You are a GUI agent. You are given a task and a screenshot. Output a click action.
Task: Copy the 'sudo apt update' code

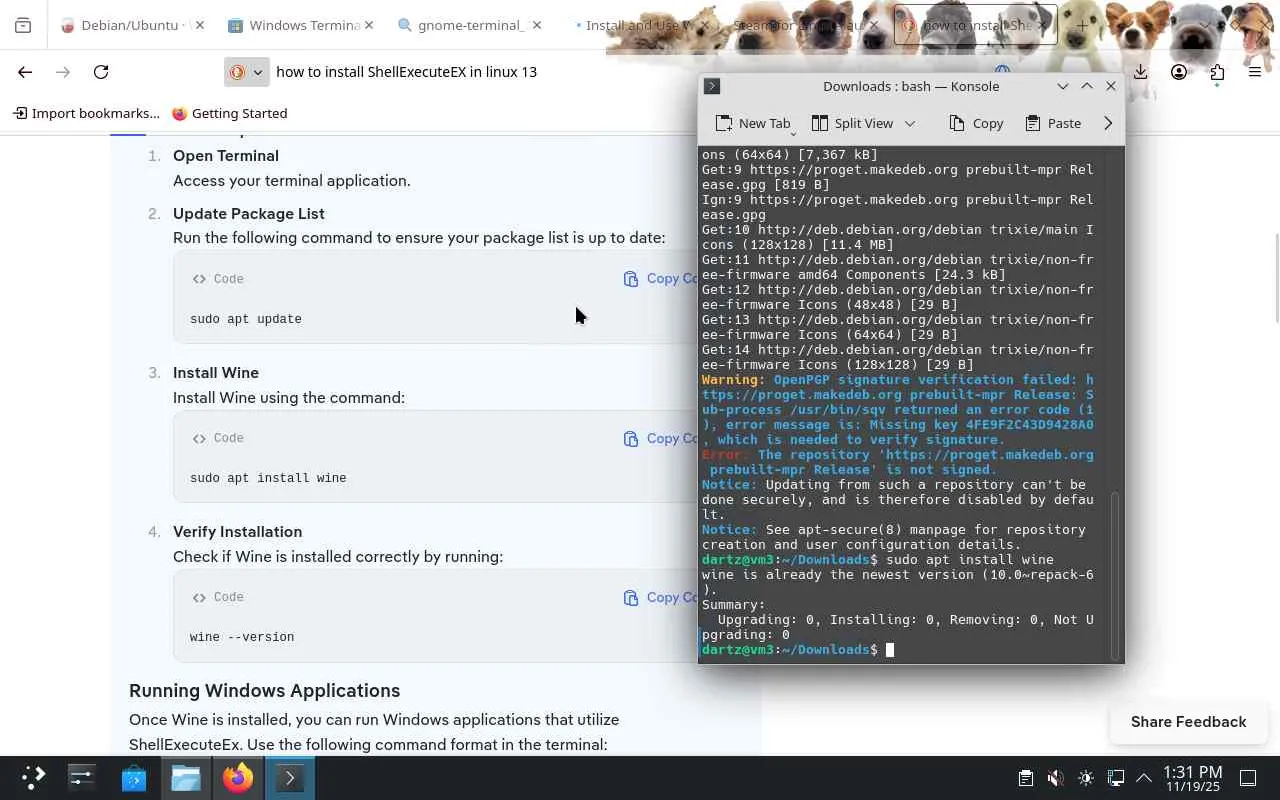[660, 279]
